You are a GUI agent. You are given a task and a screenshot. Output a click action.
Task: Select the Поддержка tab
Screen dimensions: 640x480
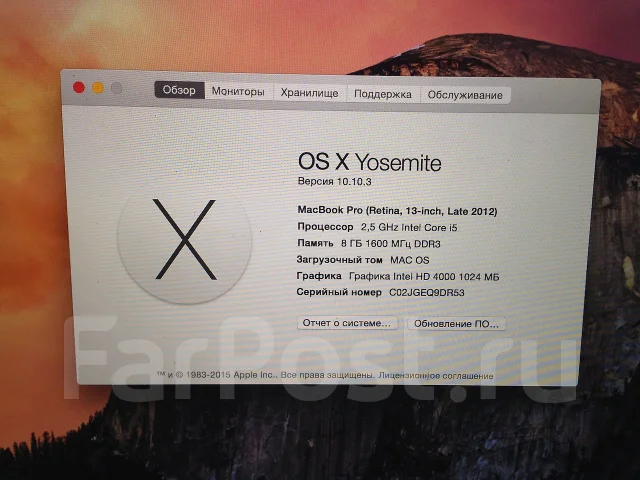(382, 94)
